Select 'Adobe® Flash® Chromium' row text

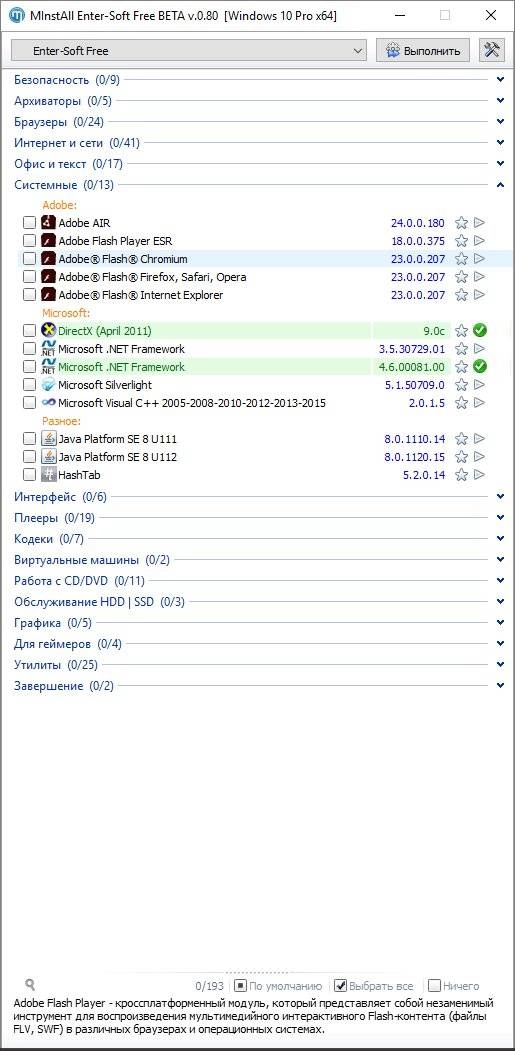[123, 259]
